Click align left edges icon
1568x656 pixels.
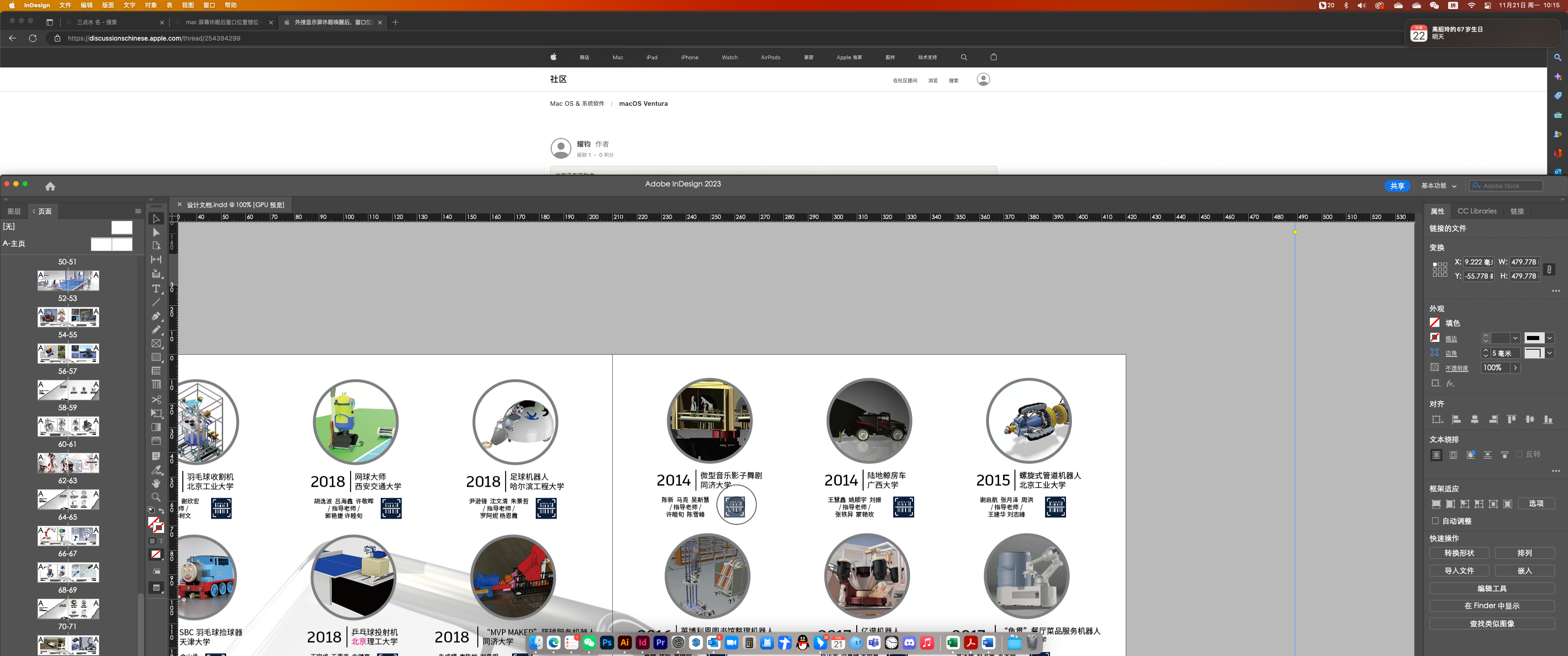point(1456,419)
